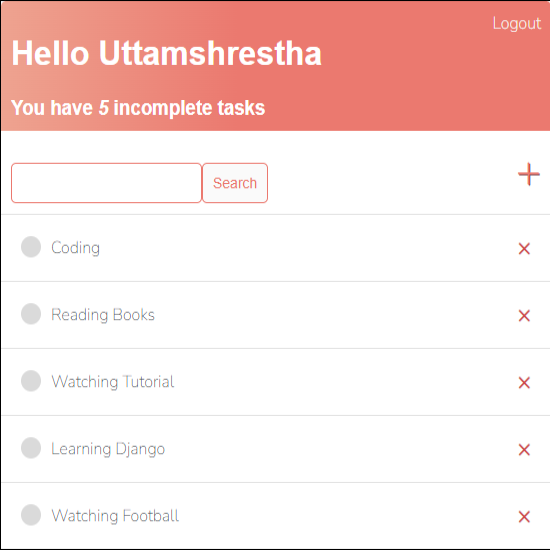
Task: Open the Watching Football task link
Action: [x=115, y=516]
